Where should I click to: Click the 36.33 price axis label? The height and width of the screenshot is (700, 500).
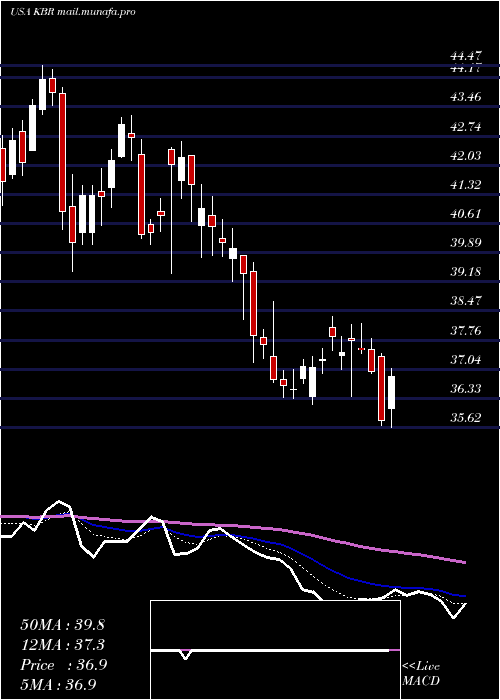point(466,389)
